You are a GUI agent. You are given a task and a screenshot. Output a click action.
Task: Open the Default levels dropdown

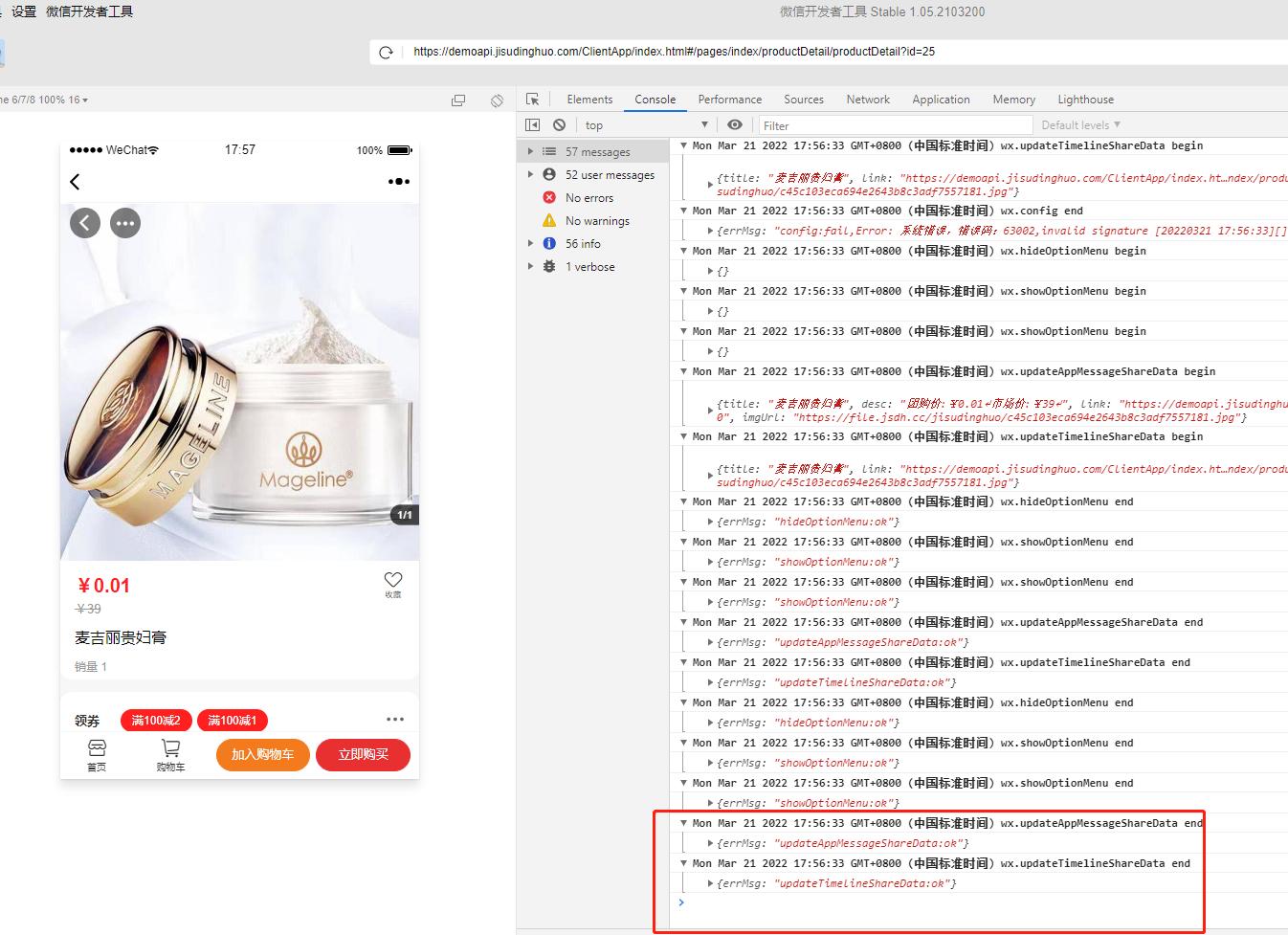(x=1080, y=125)
